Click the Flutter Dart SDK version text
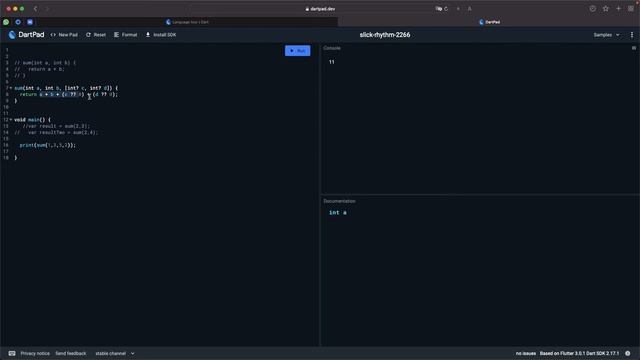The image size is (640, 360). click(x=579, y=353)
